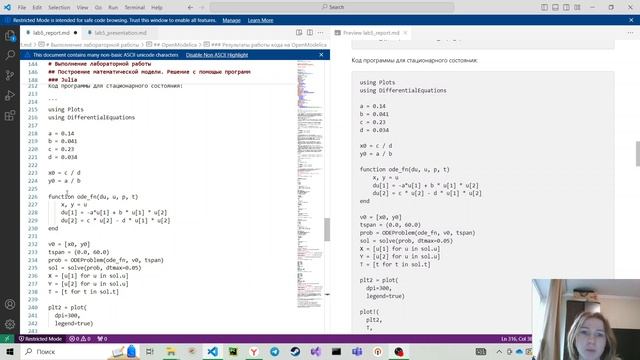This screenshot has height=360, width=640.
Task: Toggle the primary side bar layout icon
Action: (x=544, y=7)
